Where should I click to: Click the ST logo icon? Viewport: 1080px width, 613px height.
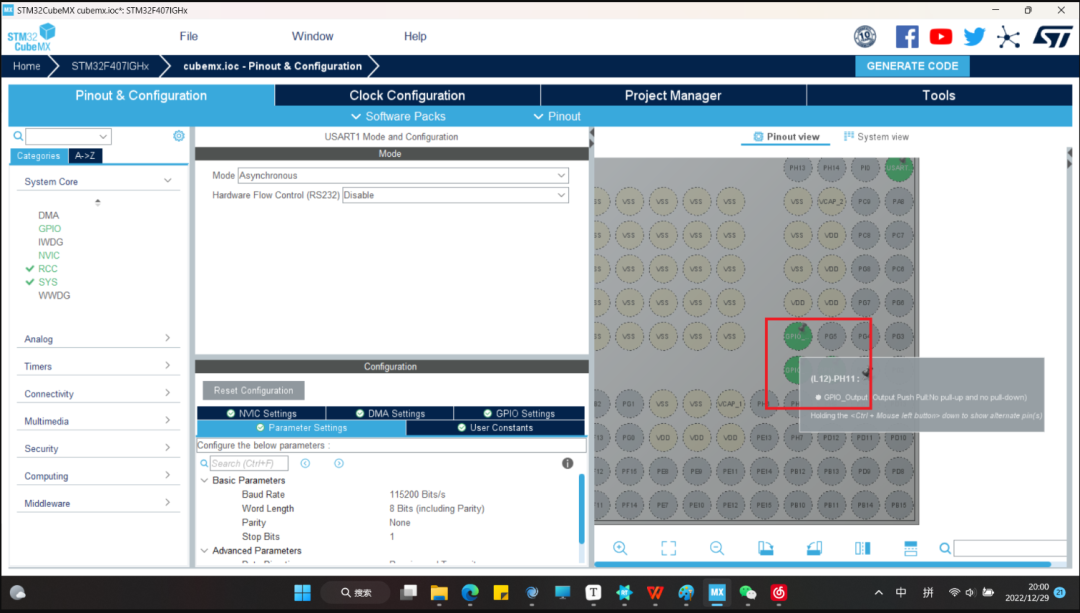pos(1052,37)
